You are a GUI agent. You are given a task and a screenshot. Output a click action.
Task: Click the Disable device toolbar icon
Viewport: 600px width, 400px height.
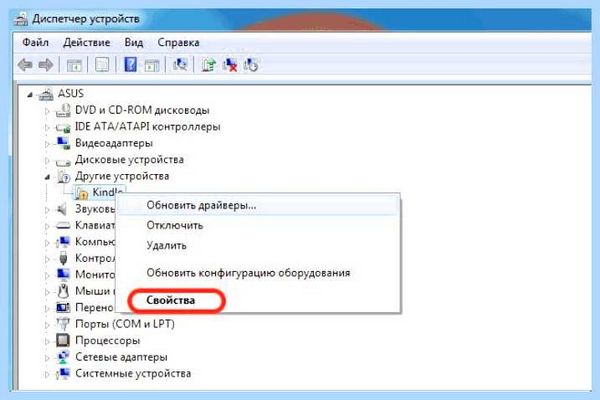[x=251, y=65]
